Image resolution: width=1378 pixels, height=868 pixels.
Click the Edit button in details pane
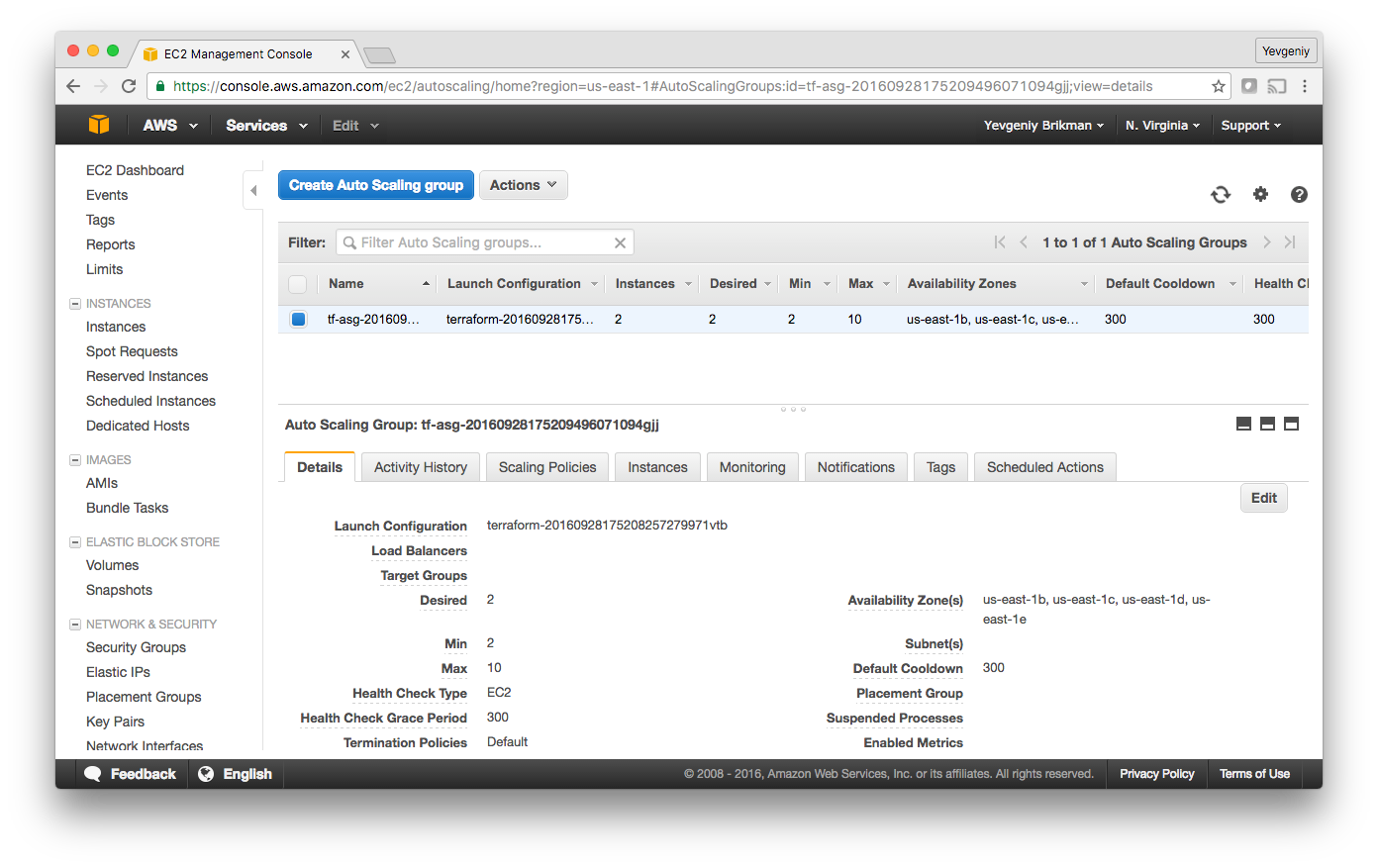pos(1264,498)
